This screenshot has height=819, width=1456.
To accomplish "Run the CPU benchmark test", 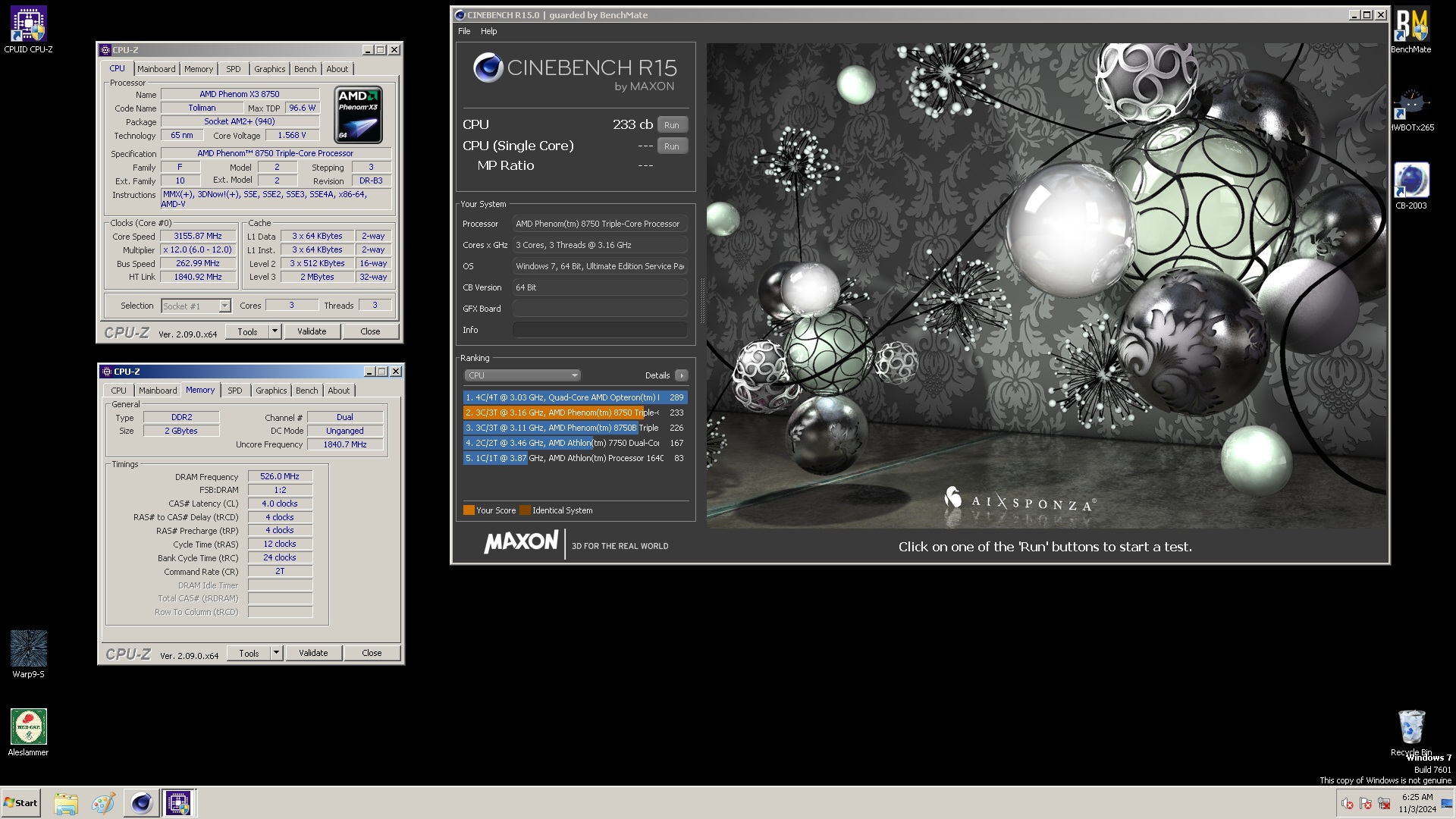I will (672, 125).
